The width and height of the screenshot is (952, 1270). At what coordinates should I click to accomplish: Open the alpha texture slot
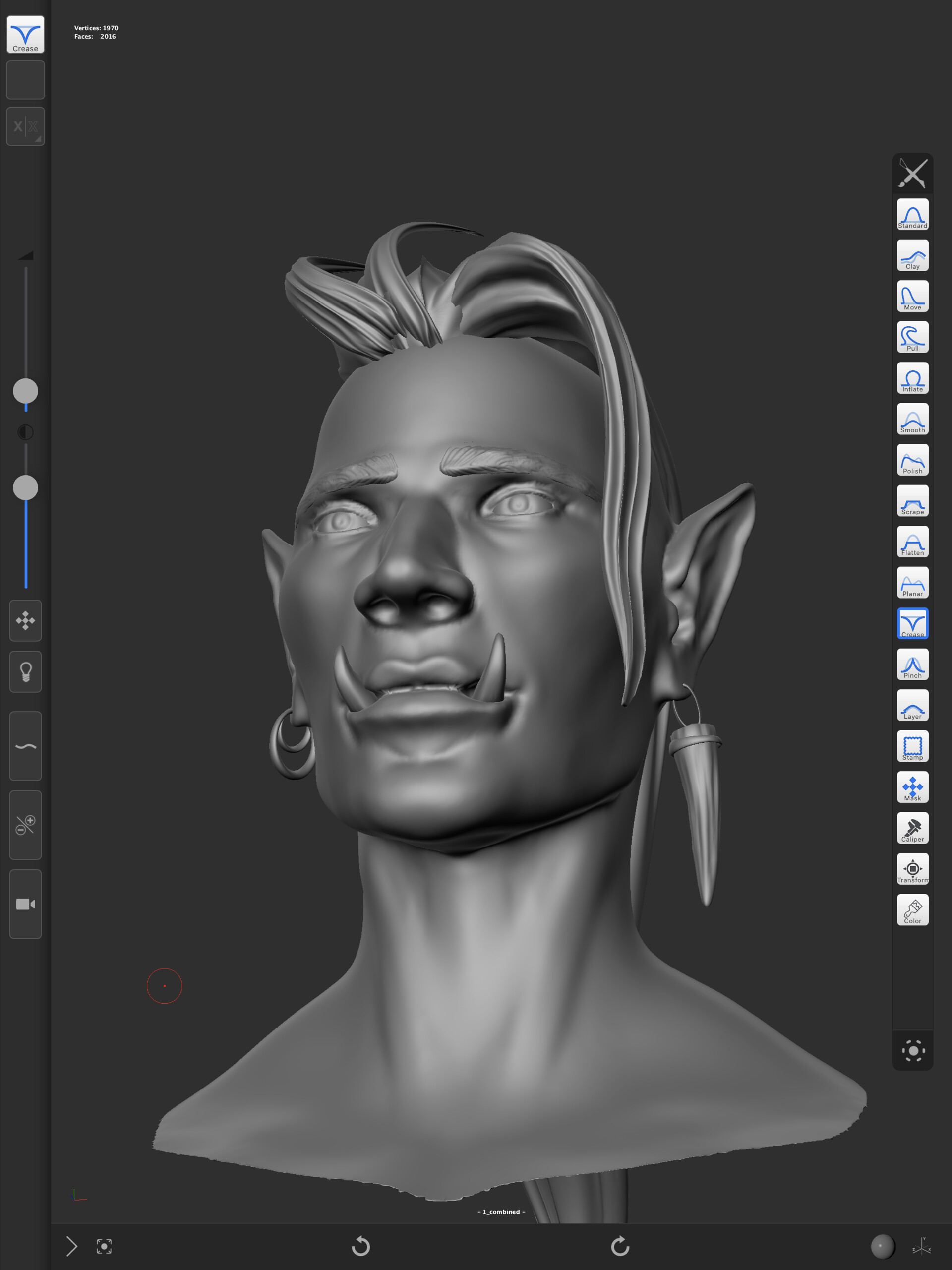tap(25, 80)
